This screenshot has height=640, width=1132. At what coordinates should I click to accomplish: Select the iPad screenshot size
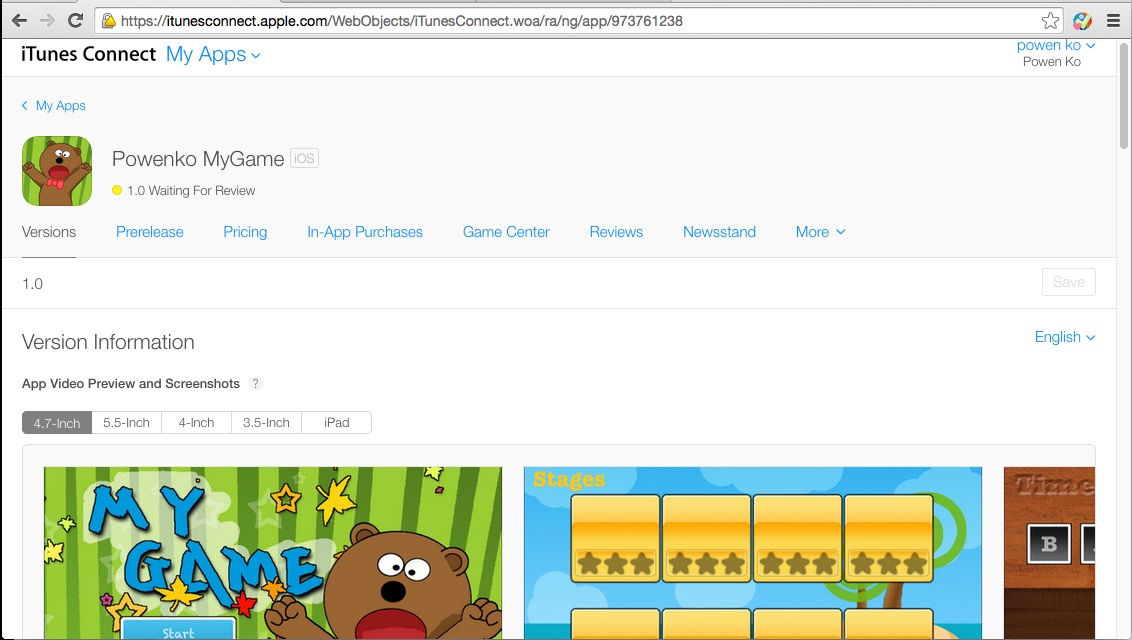point(336,423)
